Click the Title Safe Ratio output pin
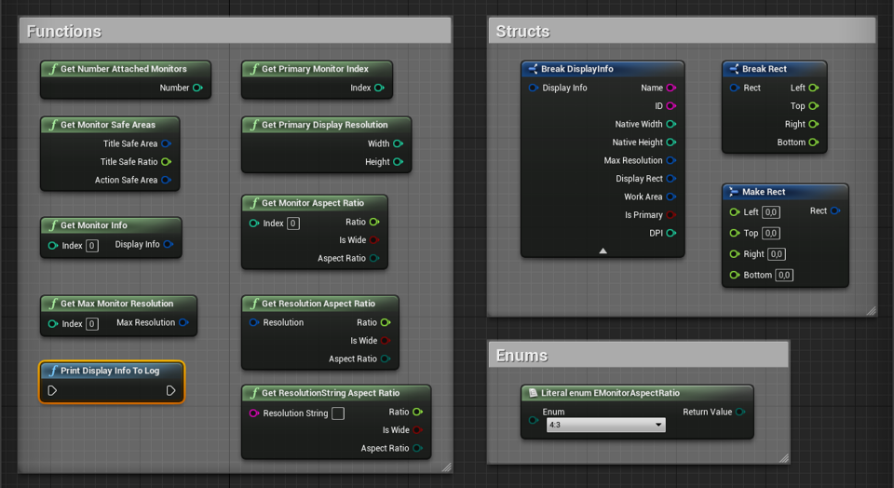Screen dimensions: 894x488 pos(166,162)
